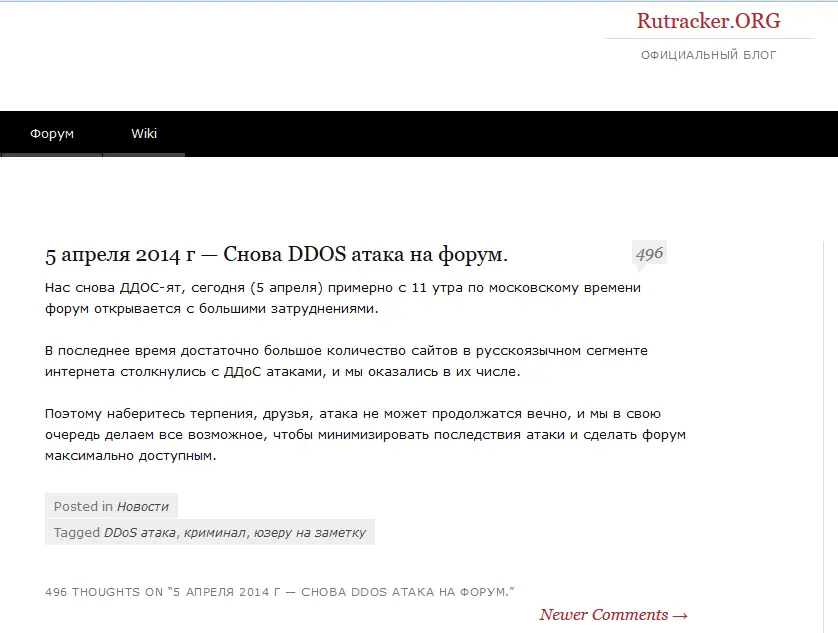Click the 496 THOUGHTS ON heading
The height and width of the screenshot is (633, 838).
coord(280,592)
